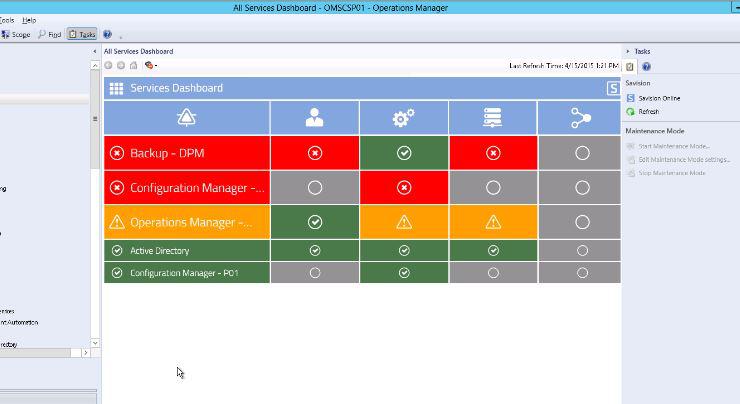Collapse the left navigation pane arrow
The width and height of the screenshot is (740, 404).
[x=95, y=51]
